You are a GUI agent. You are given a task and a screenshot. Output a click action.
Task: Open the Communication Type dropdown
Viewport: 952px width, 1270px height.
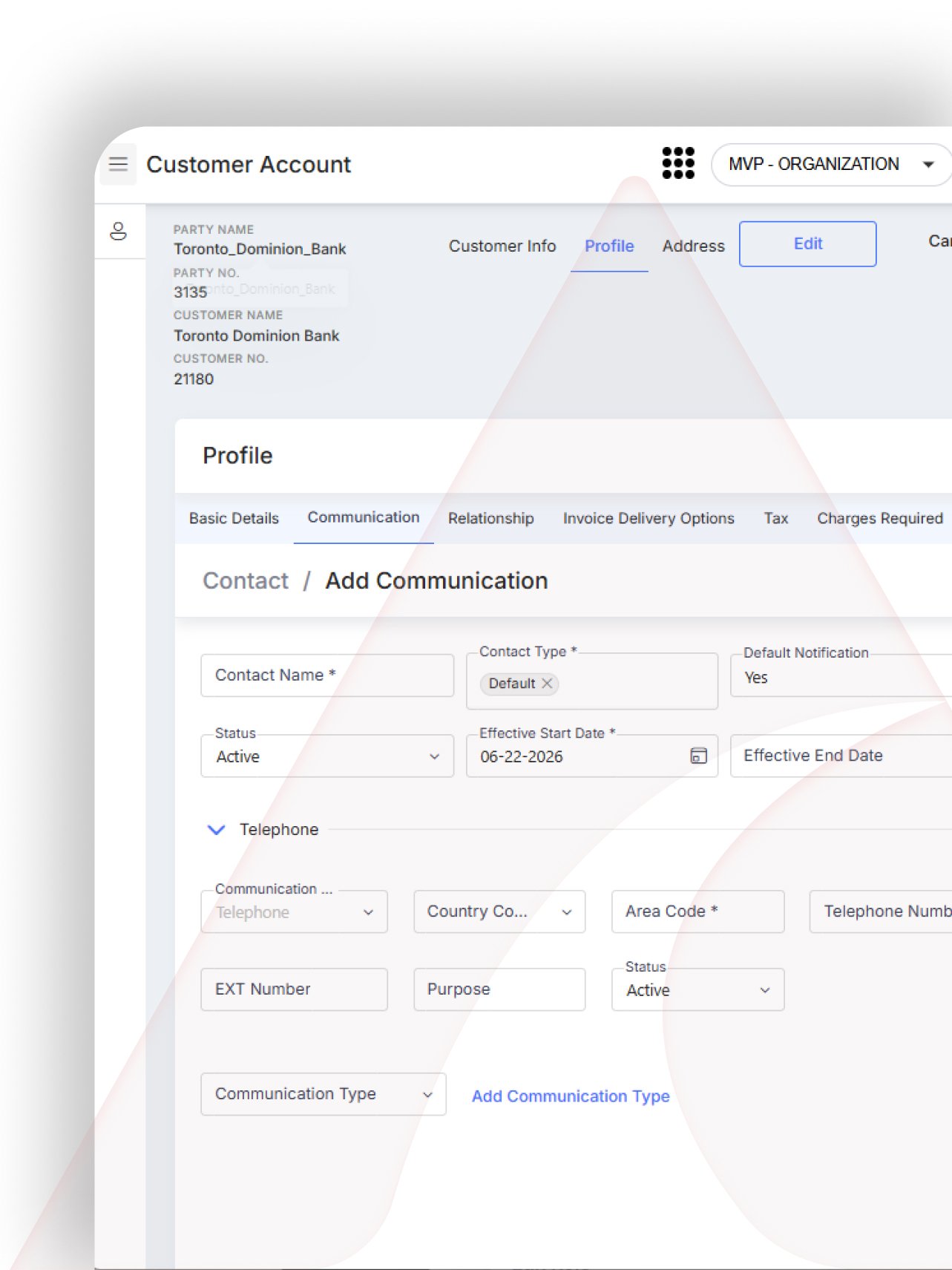(x=324, y=1094)
